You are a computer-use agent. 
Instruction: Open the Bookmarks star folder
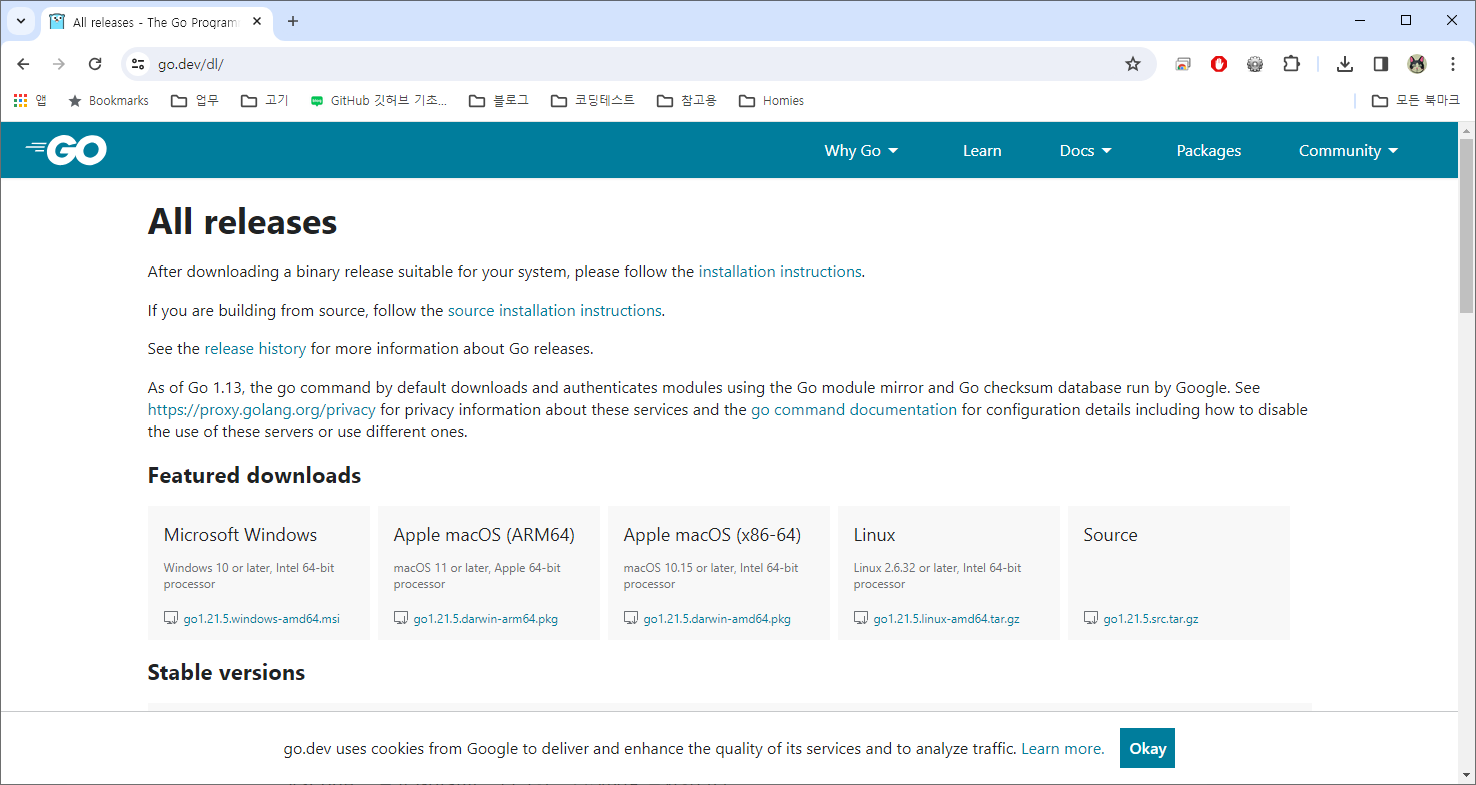point(108,100)
